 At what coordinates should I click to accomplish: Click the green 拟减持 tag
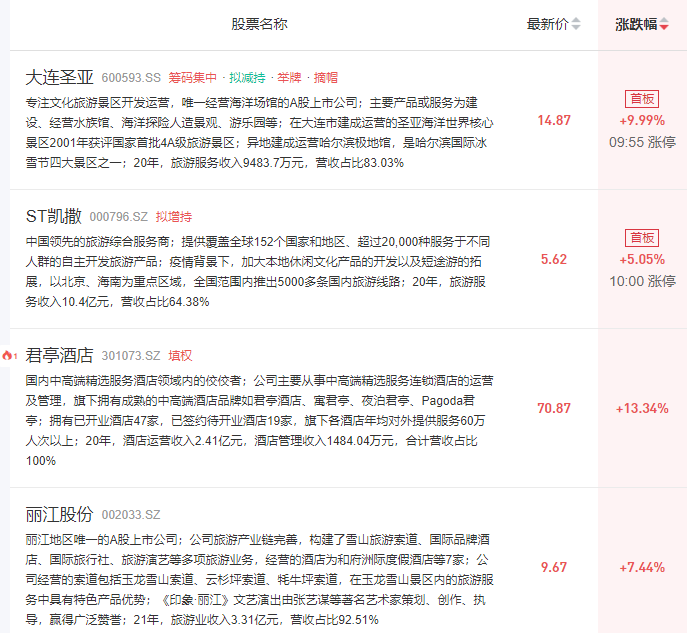tap(247, 78)
